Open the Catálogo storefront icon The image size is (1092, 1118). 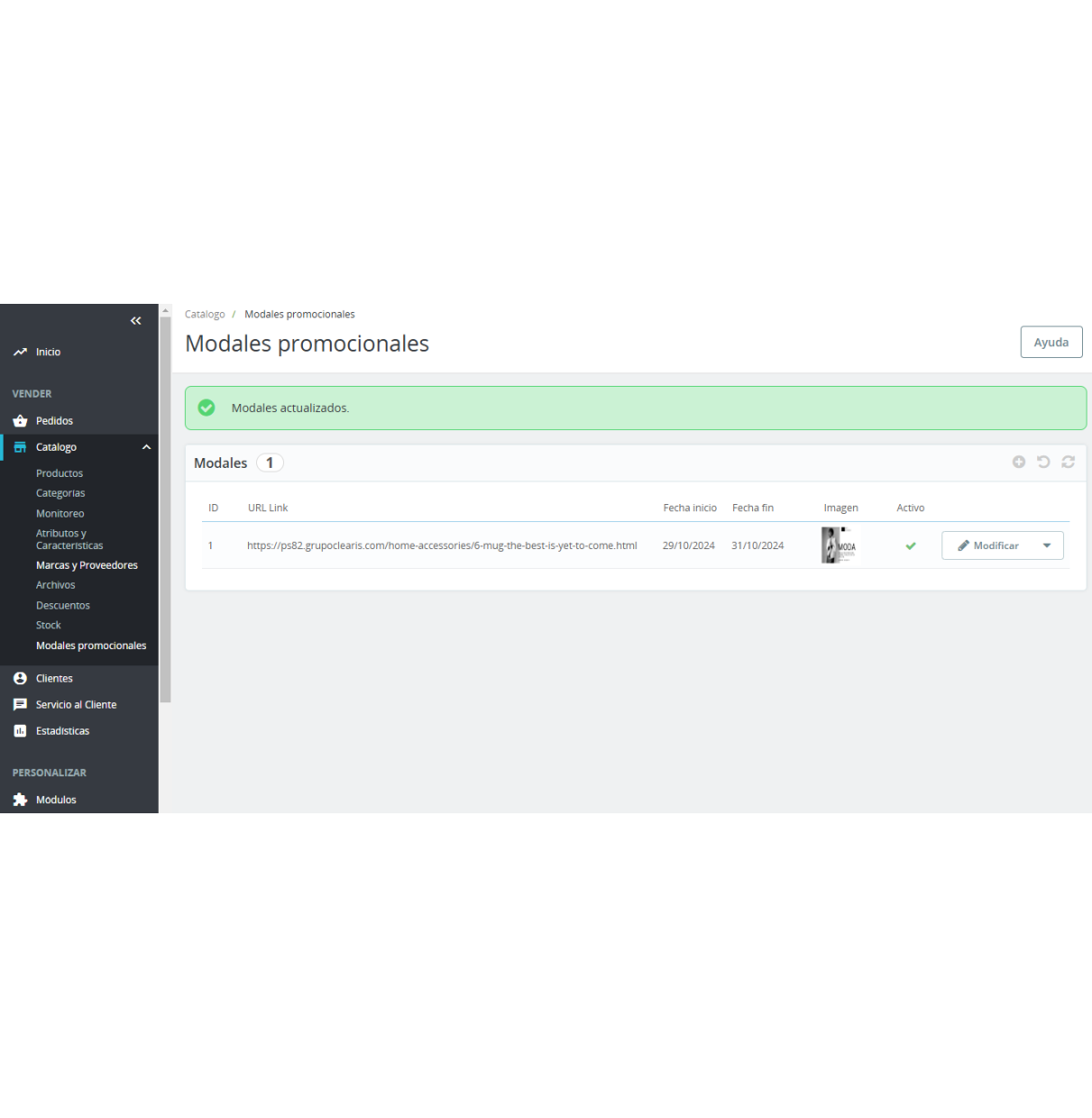(20, 446)
